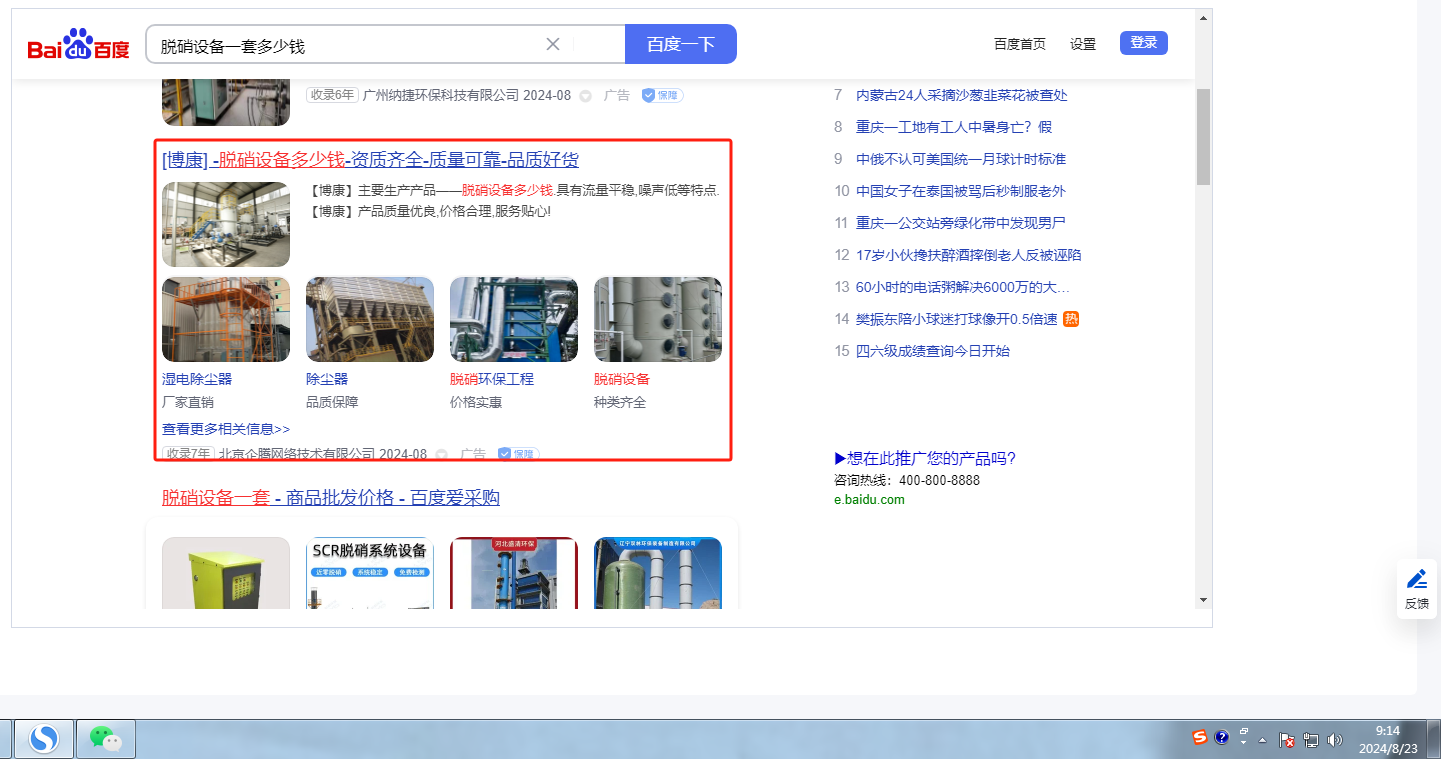Open Sogou browser from the taskbar
This screenshot has height=759, width=1441.
43,739
